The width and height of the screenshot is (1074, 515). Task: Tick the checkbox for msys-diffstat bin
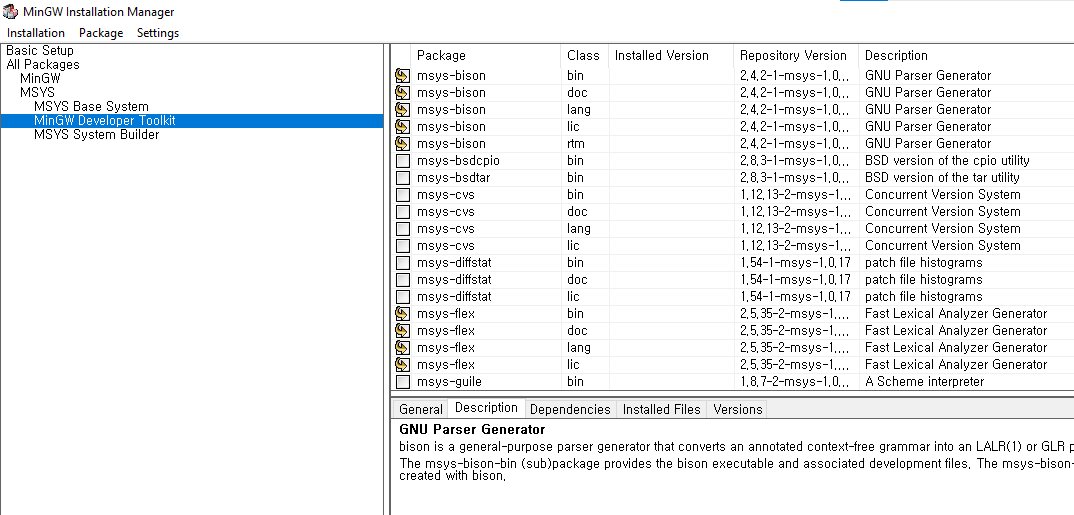click(x=403, y=263)
